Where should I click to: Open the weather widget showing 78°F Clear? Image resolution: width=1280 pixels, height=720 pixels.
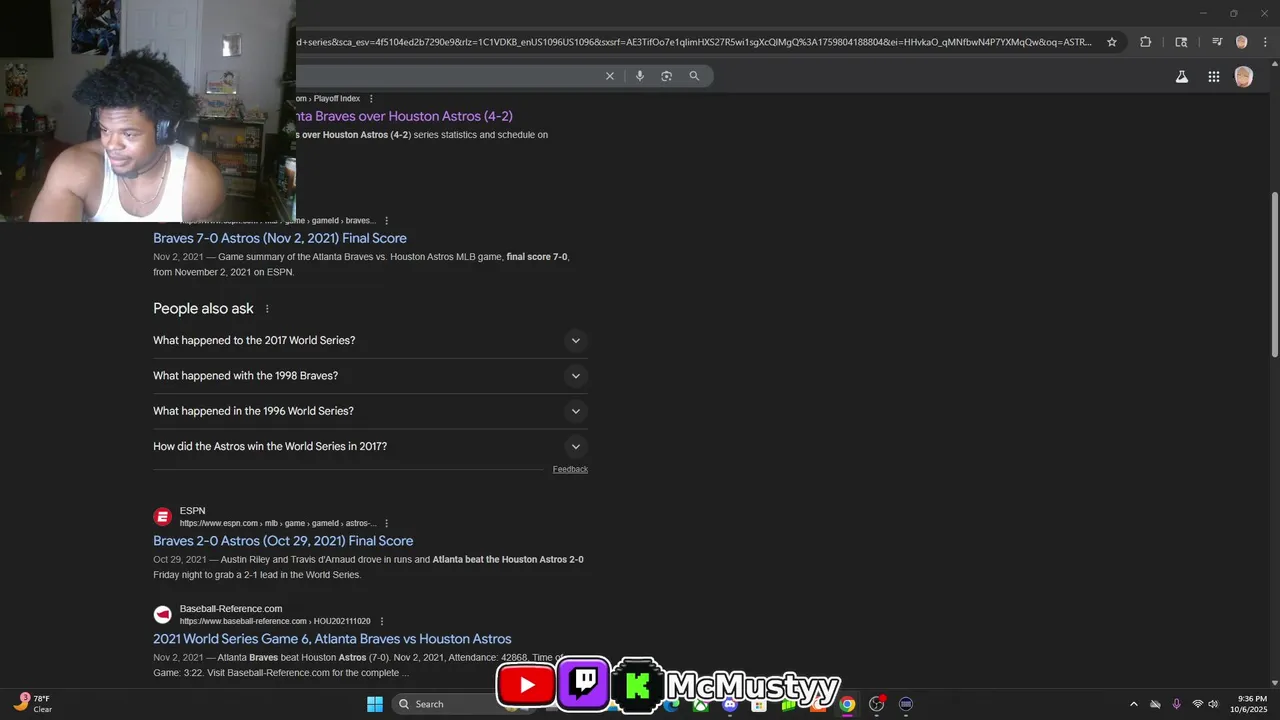click(32, 704)
